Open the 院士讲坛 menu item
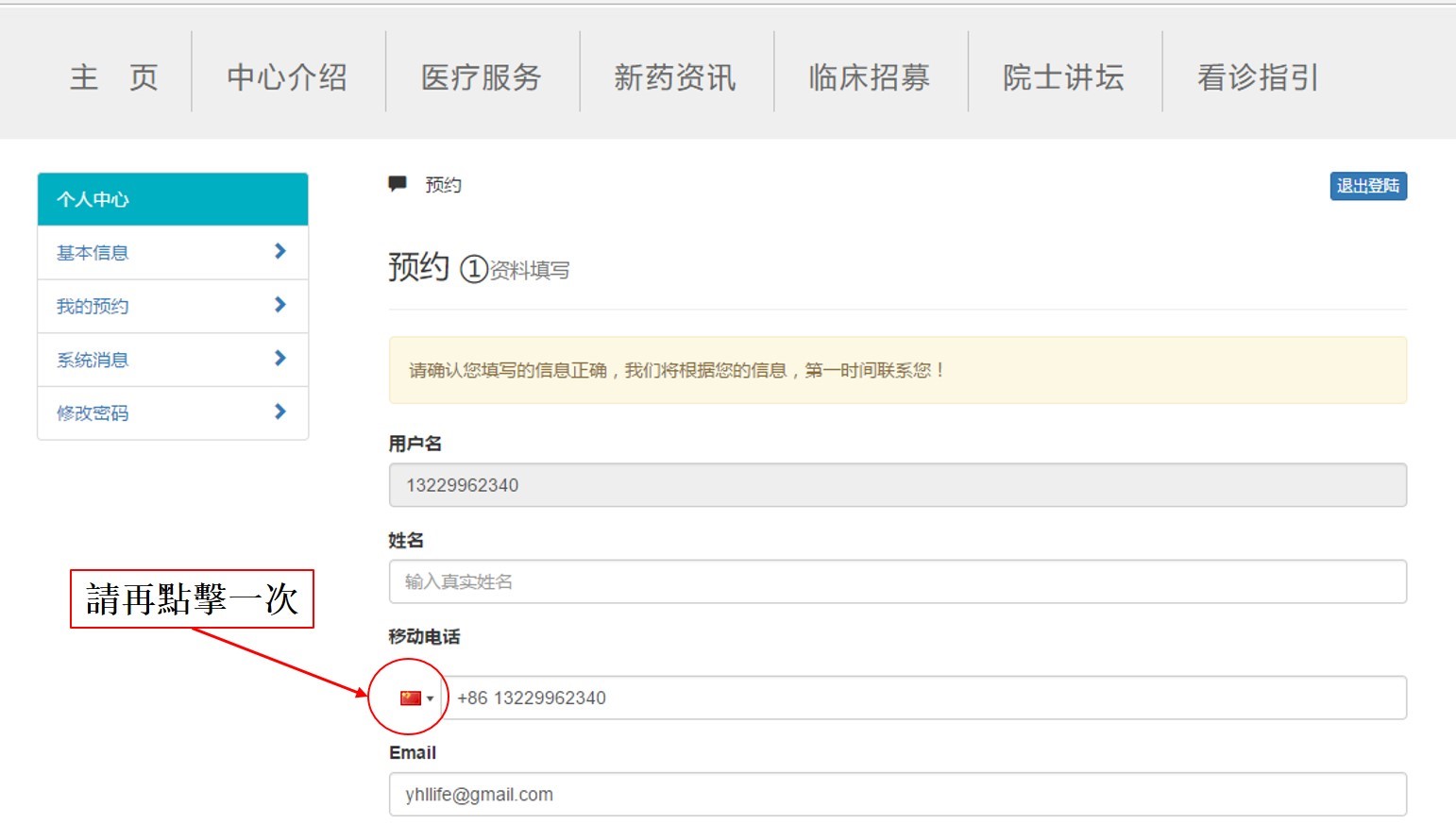The width and height of the screenshot is (1456, 824). click(x=1064, y=77)
